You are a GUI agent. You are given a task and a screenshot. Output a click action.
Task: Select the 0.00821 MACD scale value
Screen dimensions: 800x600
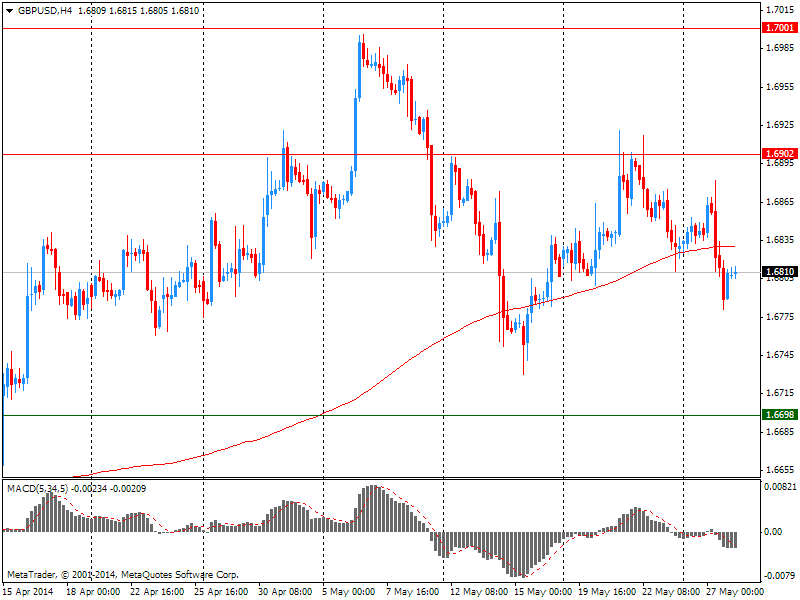click(x=780, y=487)
